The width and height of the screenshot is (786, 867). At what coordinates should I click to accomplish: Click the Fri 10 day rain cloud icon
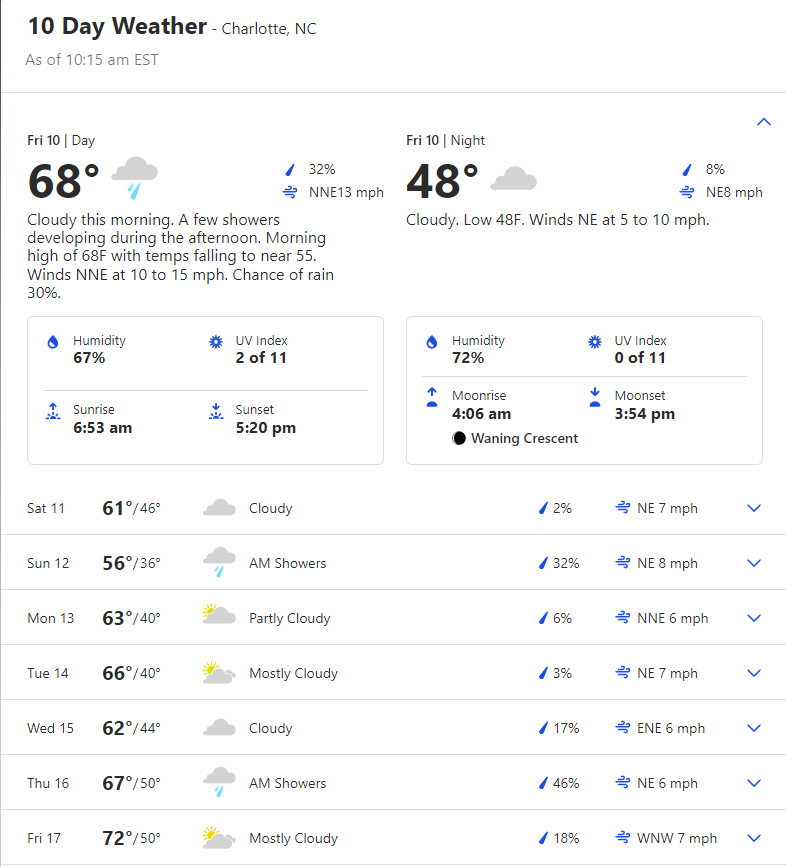(134, 177)
